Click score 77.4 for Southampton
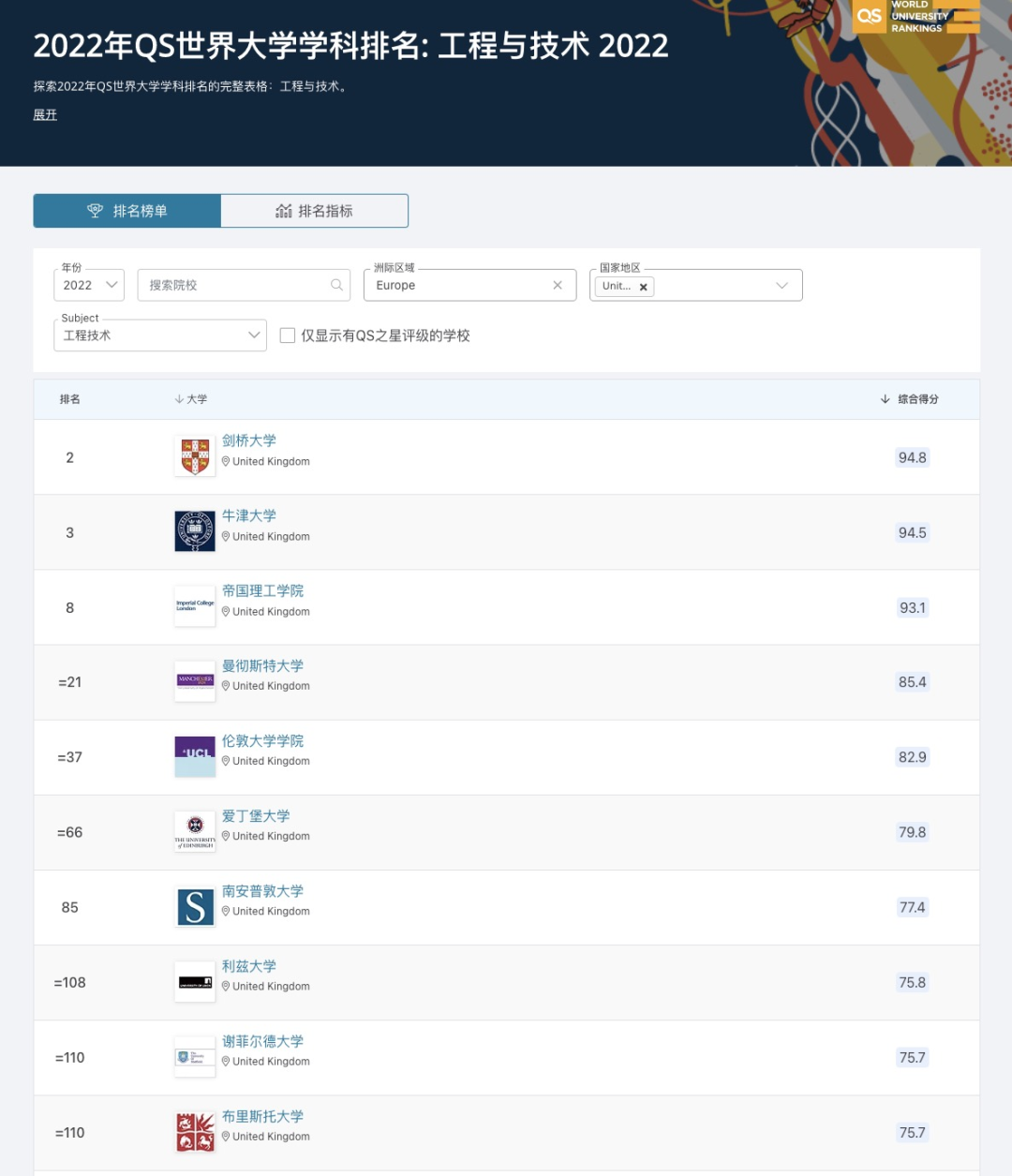 [912, 907]
